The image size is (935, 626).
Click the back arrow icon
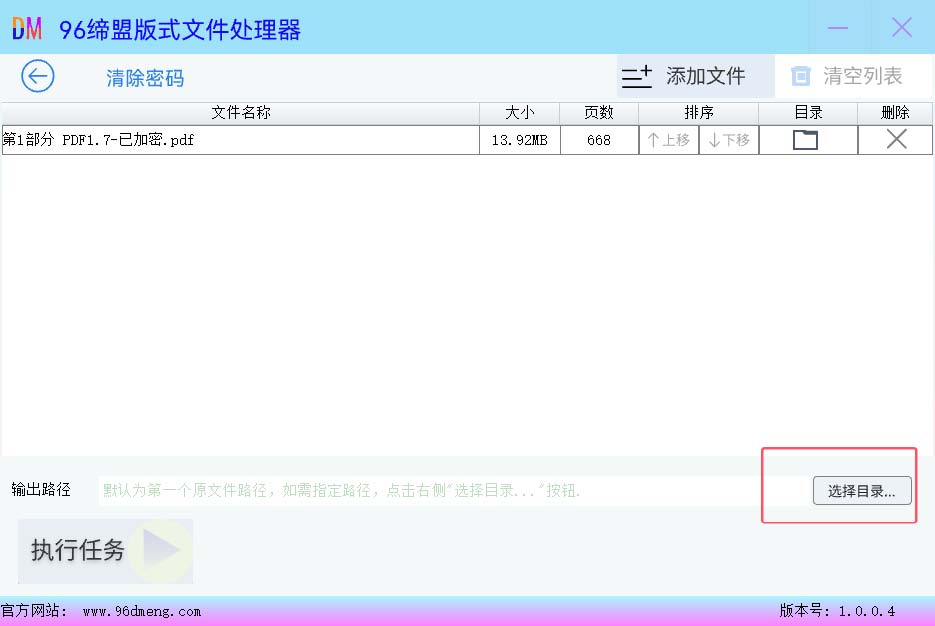38,77
